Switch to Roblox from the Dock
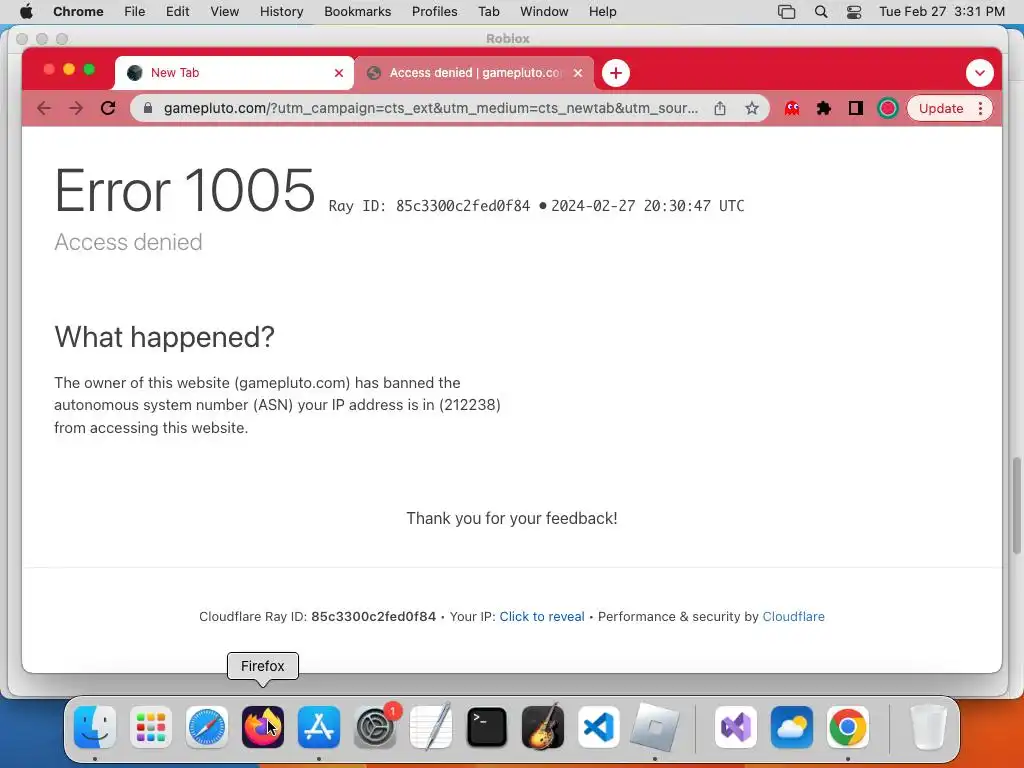The height and width of the screenshot is (768, 1024). coord(655,727)
